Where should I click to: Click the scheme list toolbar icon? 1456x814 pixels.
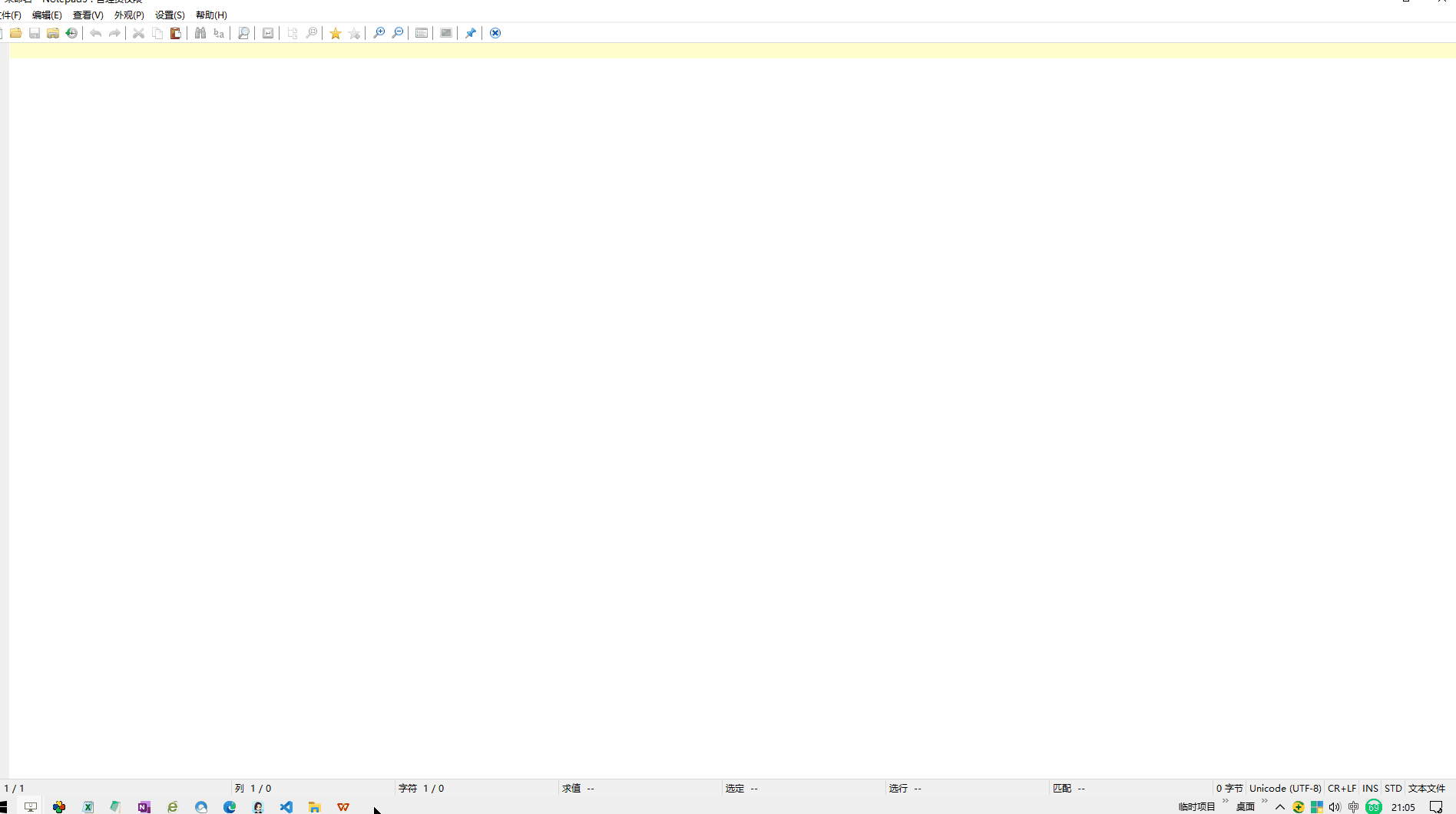pyautogui.click(x=422, y=33)
